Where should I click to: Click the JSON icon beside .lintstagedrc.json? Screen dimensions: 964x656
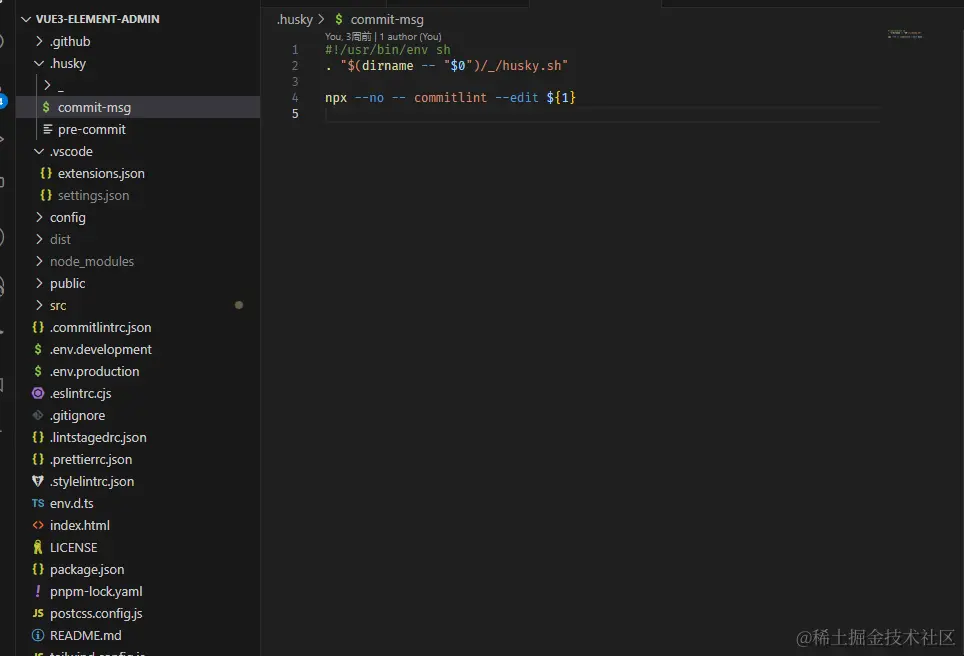click(38, 437)
